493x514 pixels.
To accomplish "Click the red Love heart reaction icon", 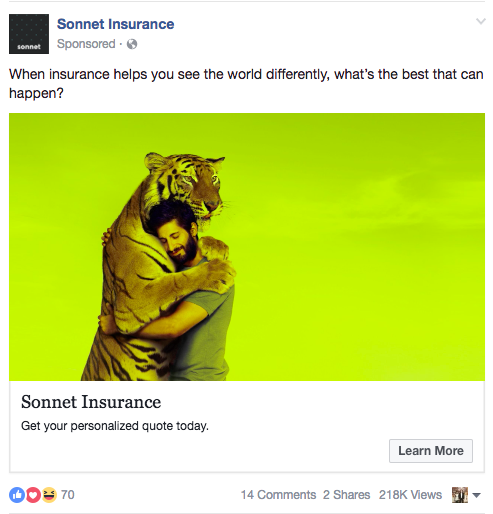I will [x=33, y=495].
